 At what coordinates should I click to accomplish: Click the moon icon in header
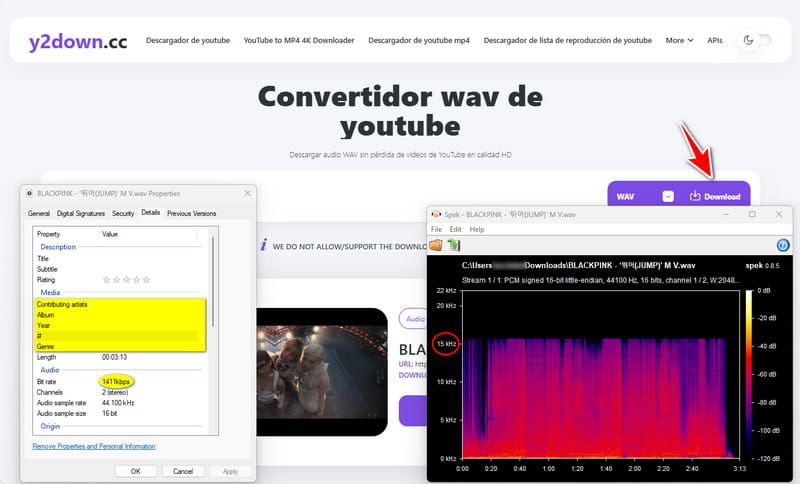(748, 40)
